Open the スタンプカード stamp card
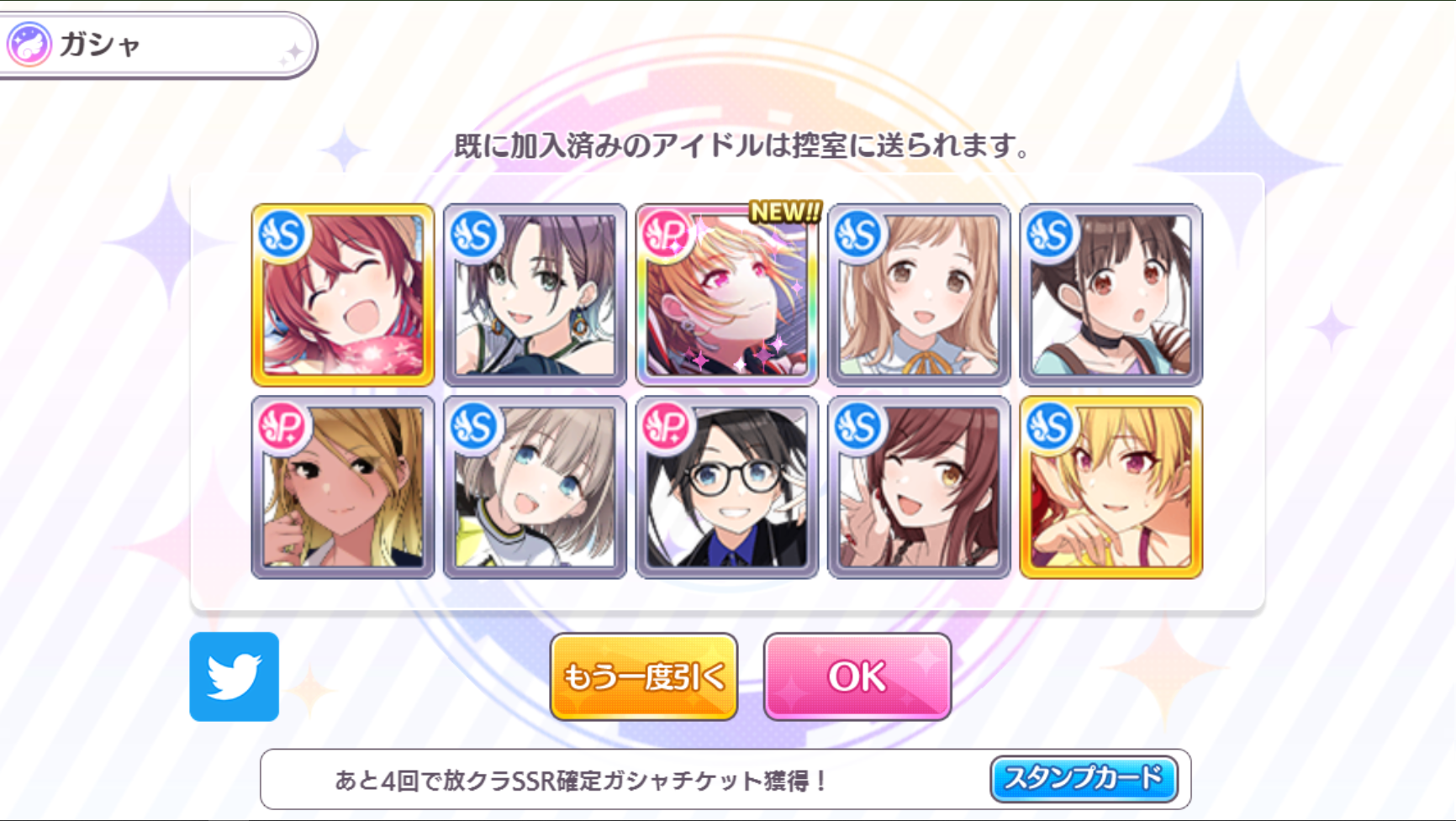1456x821 pixels. tap(1084, 778)
